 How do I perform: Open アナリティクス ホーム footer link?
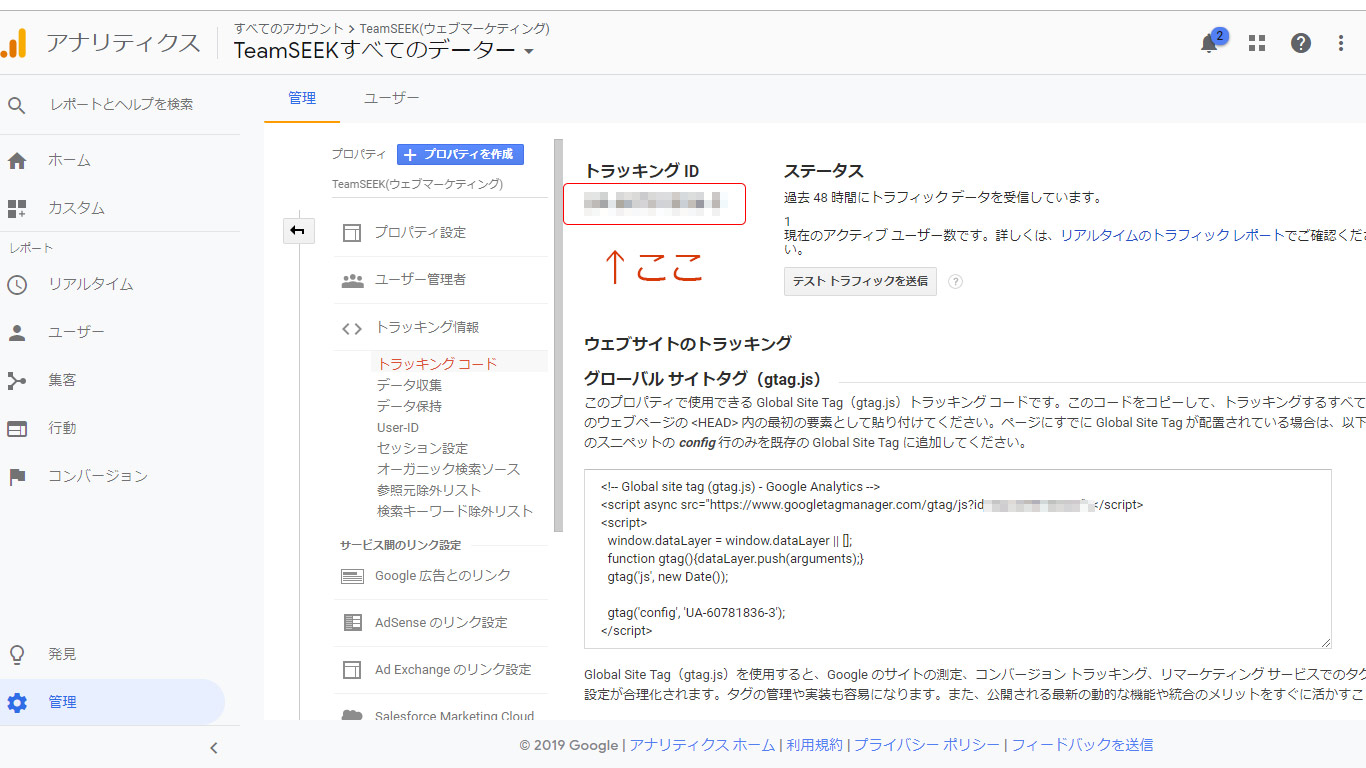coord(702,745)
